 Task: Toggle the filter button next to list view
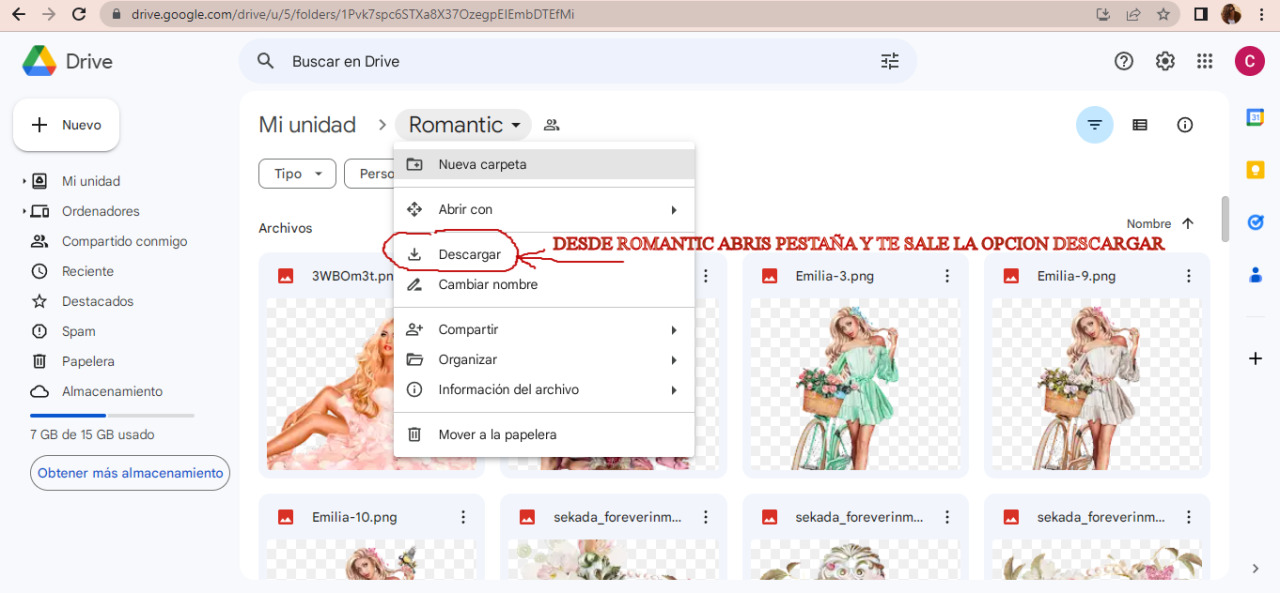click(1095, 125)
